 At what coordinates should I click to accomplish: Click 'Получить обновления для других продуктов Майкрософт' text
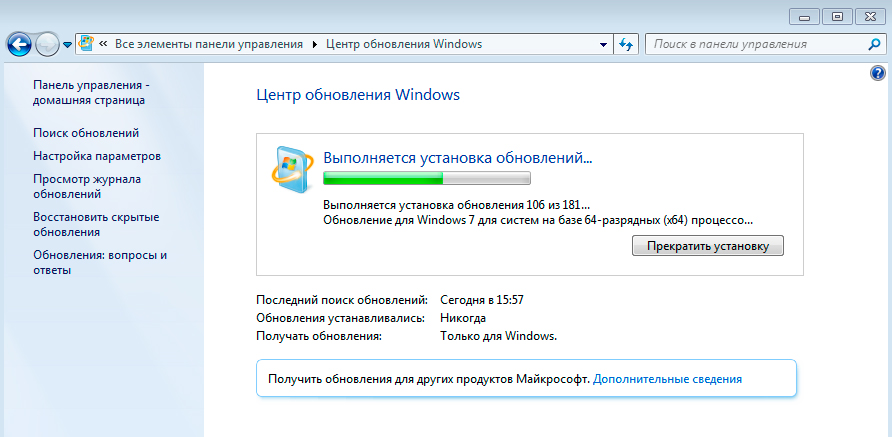coord(429,379)
